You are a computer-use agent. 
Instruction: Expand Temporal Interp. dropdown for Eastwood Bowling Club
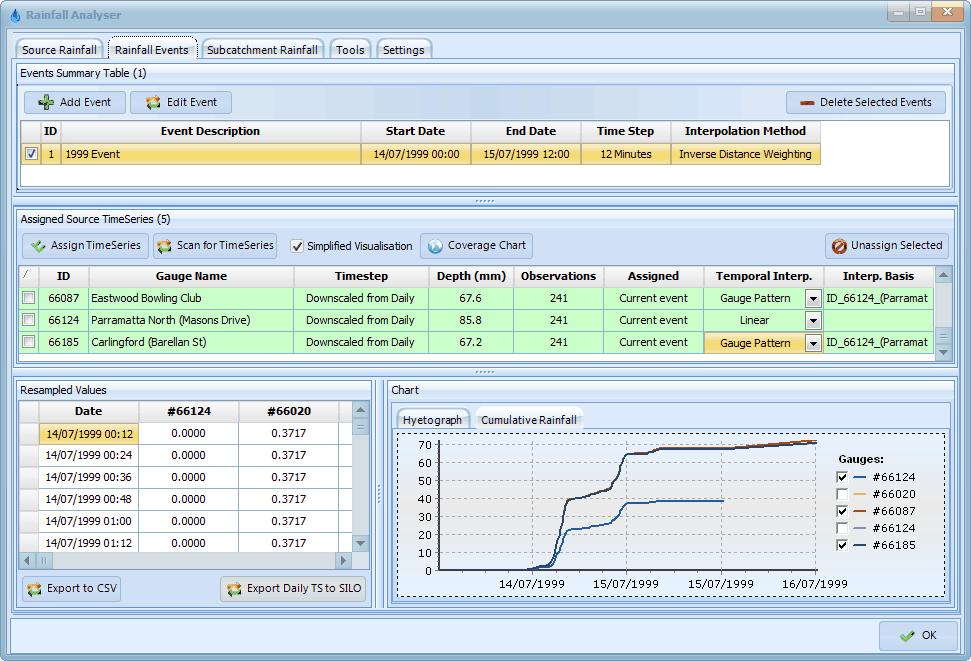tap(813, 299)
